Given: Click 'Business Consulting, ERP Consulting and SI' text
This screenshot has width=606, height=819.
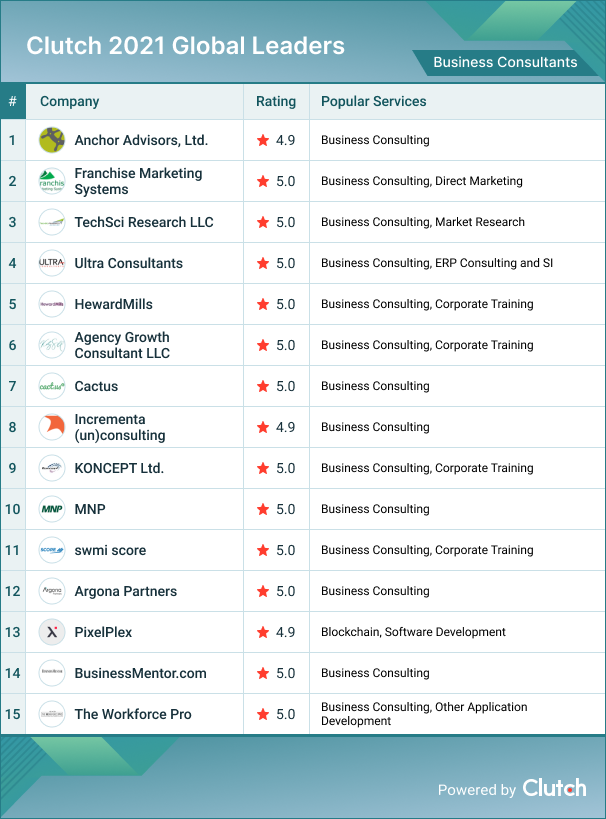Looking at the screenshot, I should click(x=437, y=263).
